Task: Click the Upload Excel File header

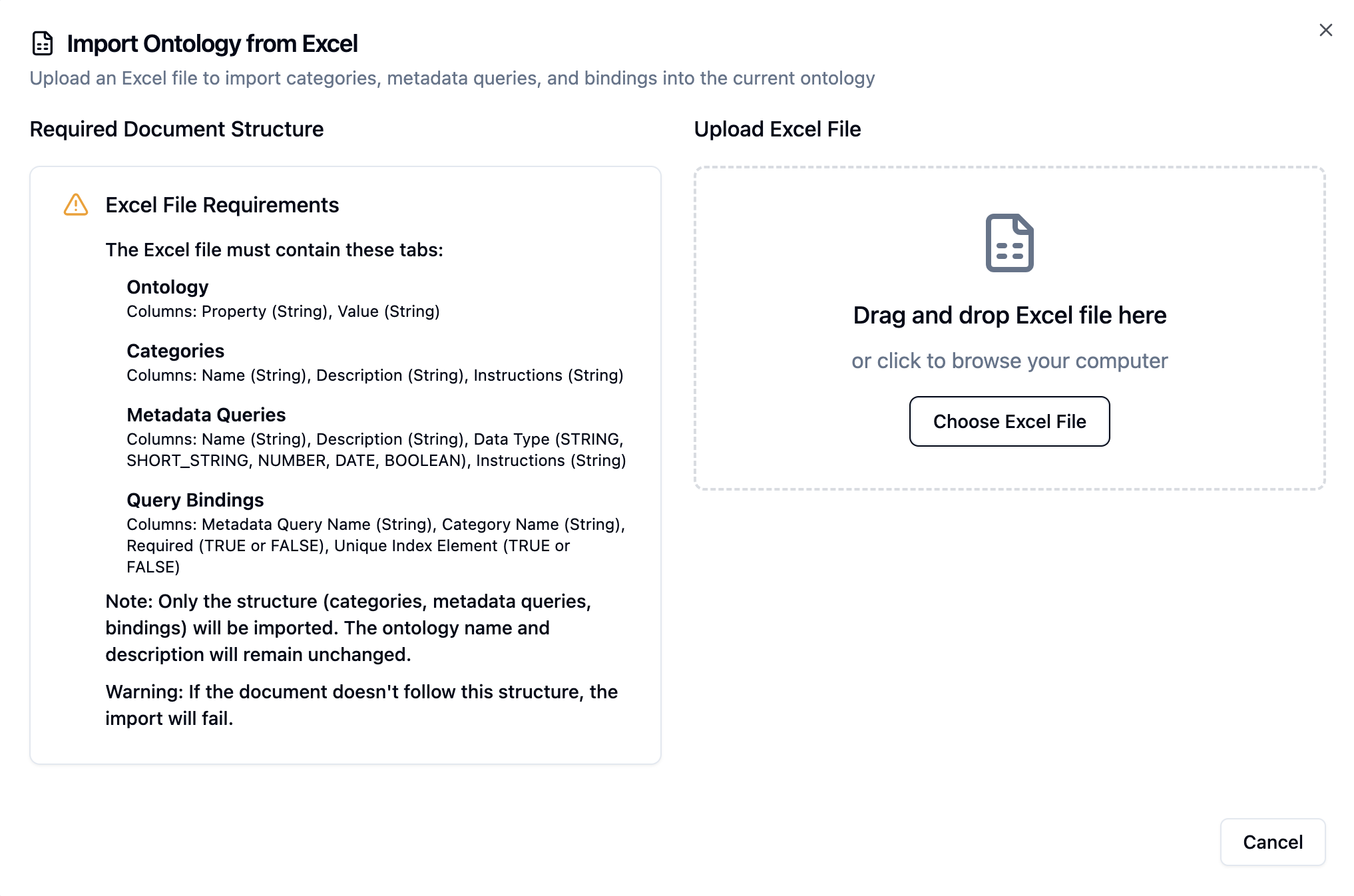Action: pyautogui.click(x=777, y=128)
